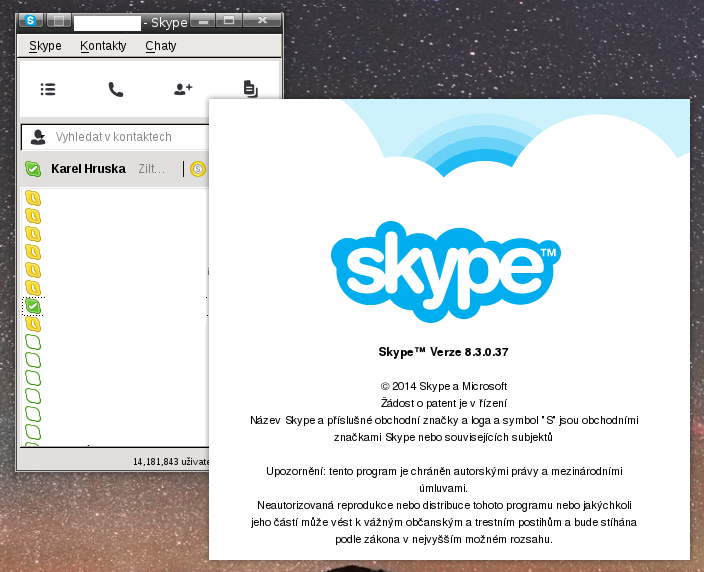Image resolution: width=704 pixels, height=572 pixels.
Task: Click the Skype icon in the window title bar
Action: [x=31, y=21]
